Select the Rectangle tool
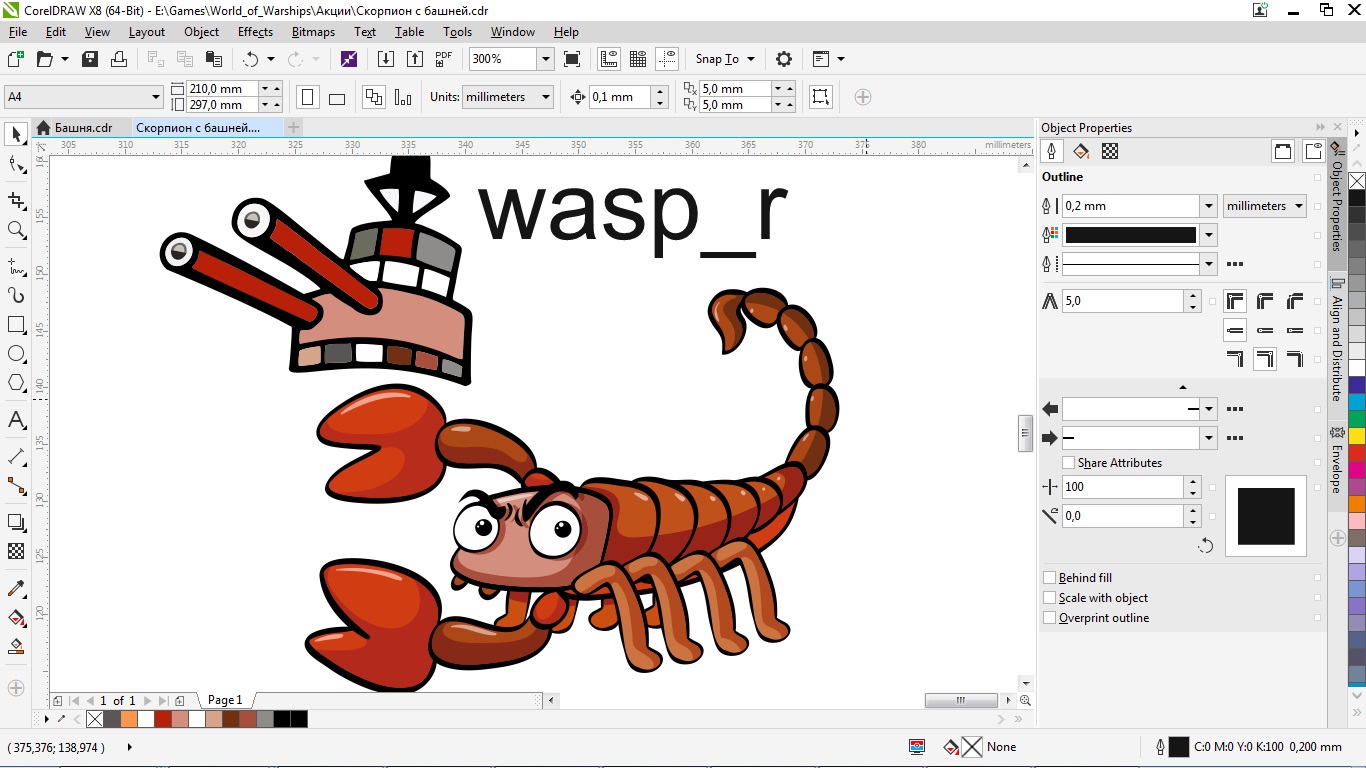Image resolution: width=1366 pixels, height=768 pixels. 16,325
